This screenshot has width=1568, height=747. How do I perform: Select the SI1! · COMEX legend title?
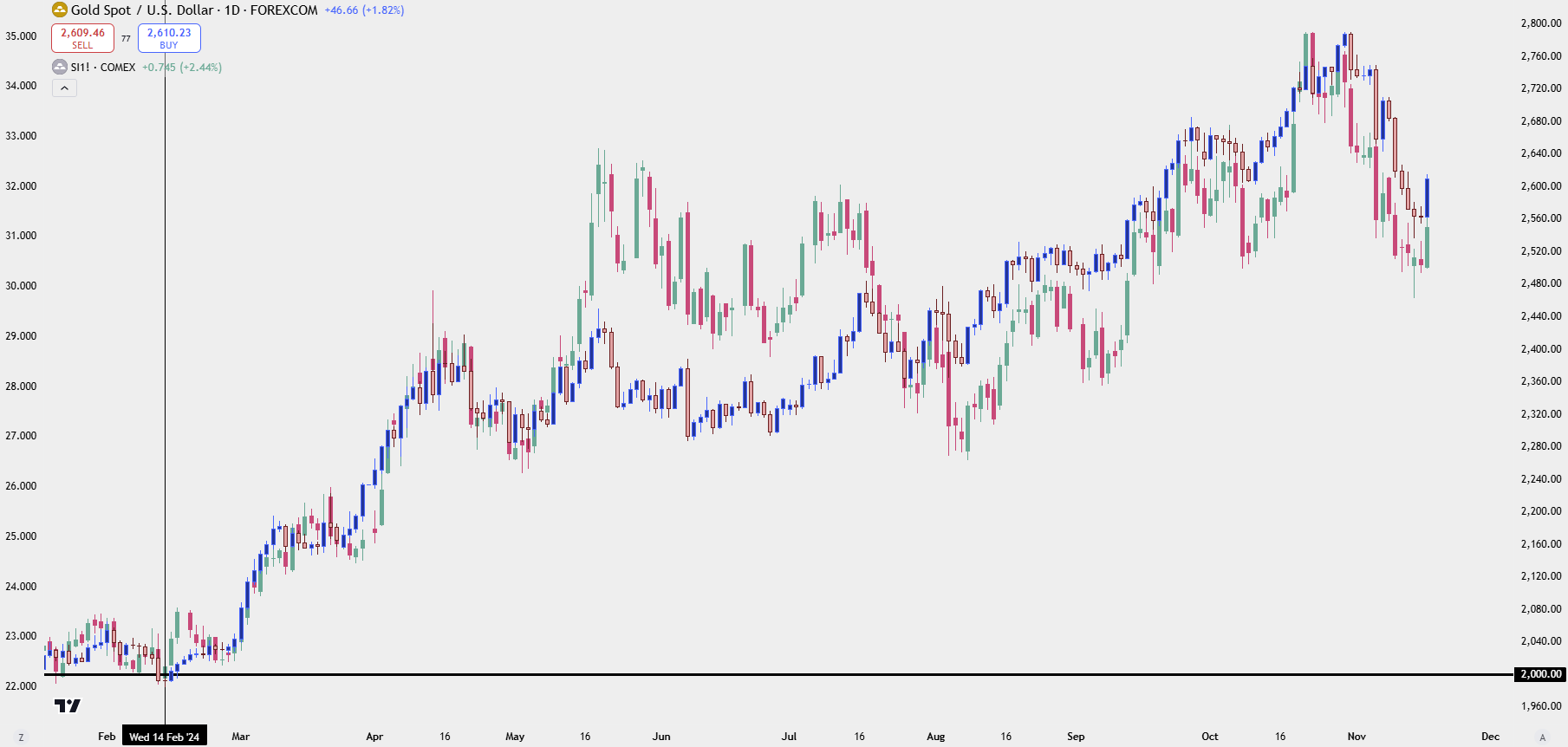tap(103, 67)
